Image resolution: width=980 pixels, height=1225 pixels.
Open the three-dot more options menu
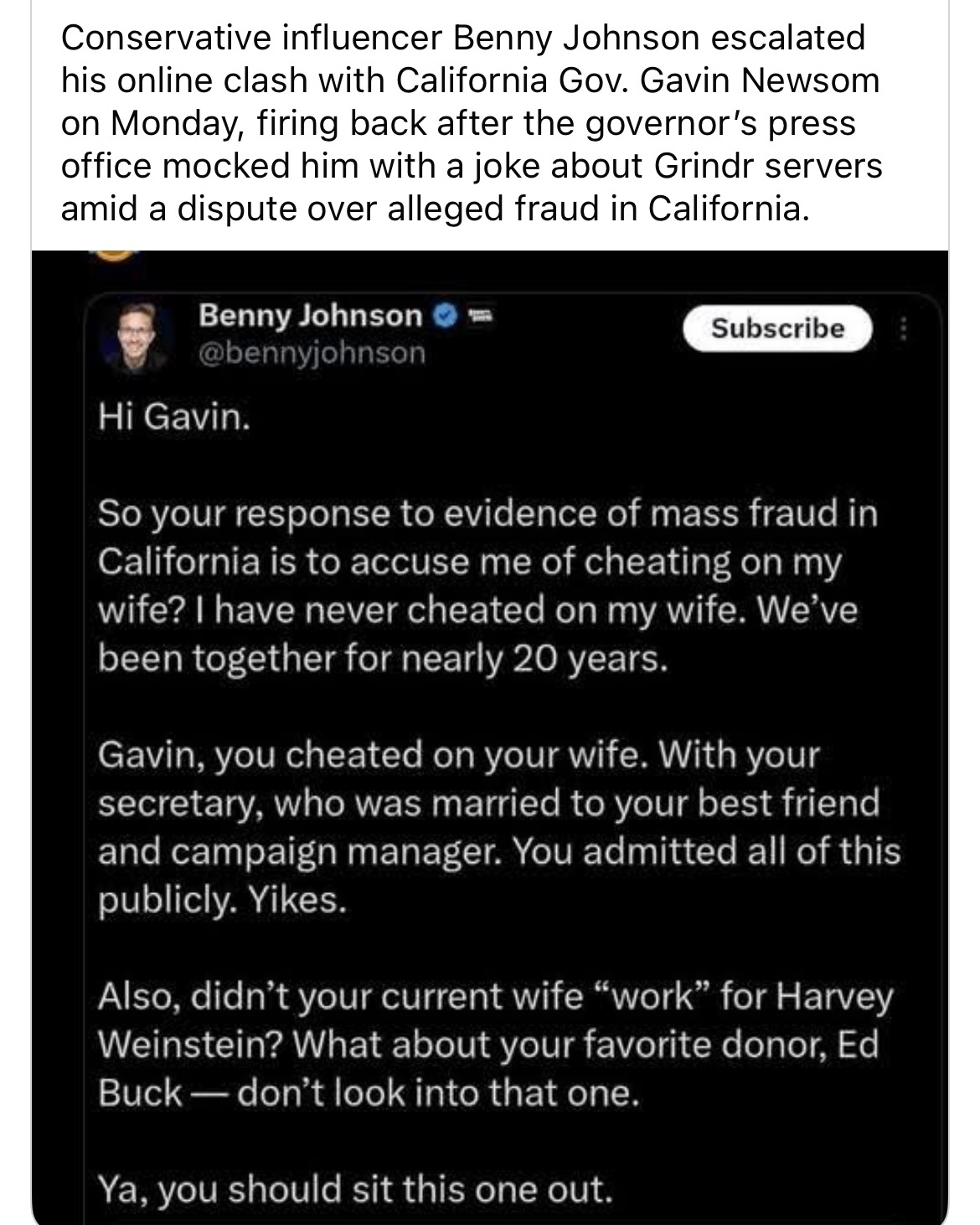(x=904, y=328)
